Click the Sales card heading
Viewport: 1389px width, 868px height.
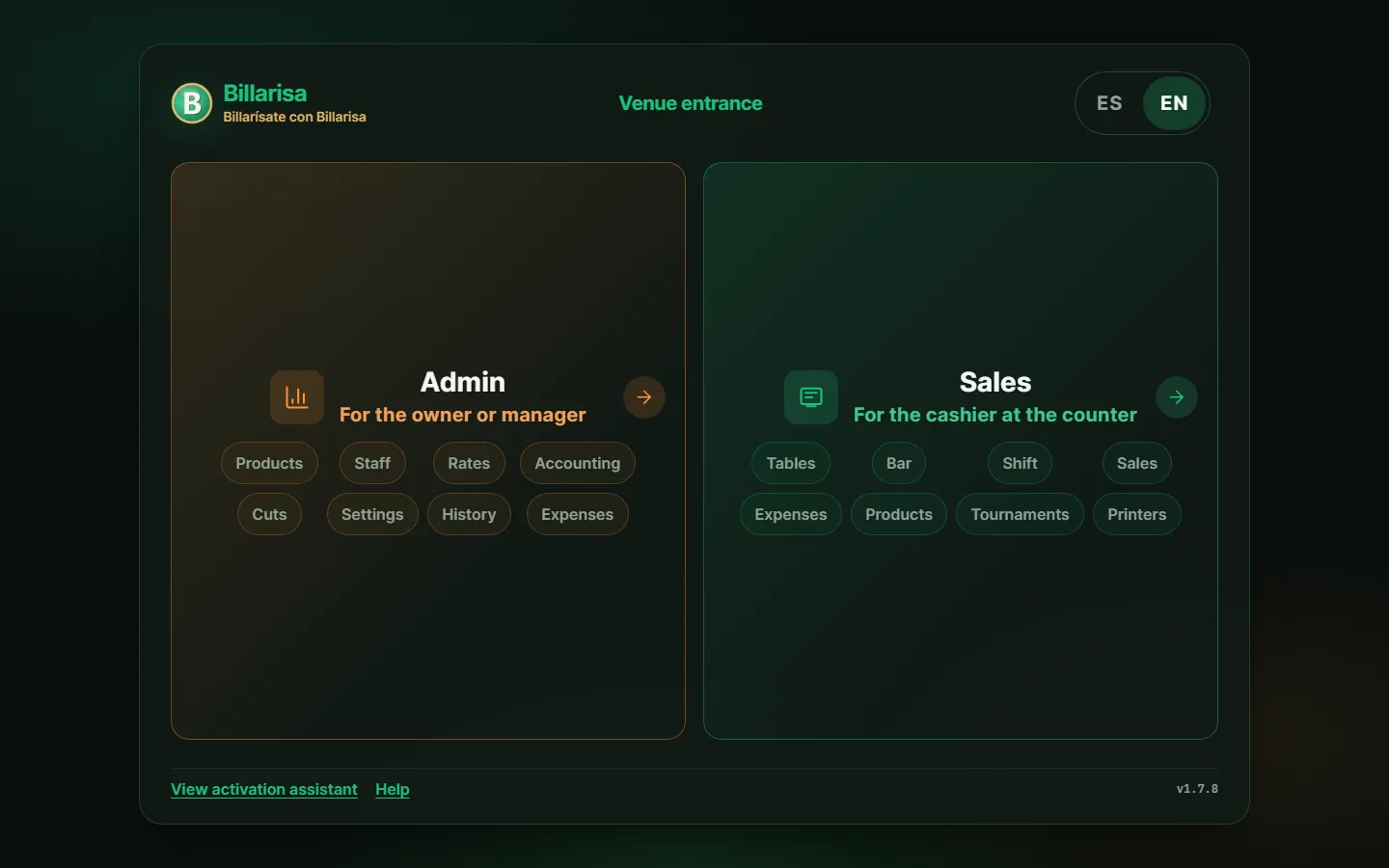pyautogui.click(x=995, y=382)
